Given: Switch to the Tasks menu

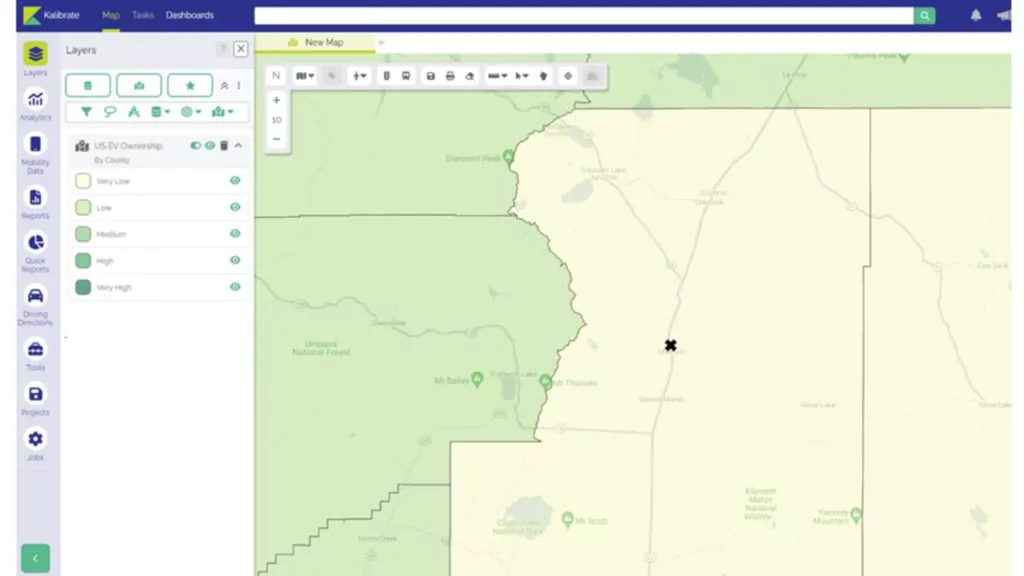Looking at the screenshot, I should click(143, 15).
